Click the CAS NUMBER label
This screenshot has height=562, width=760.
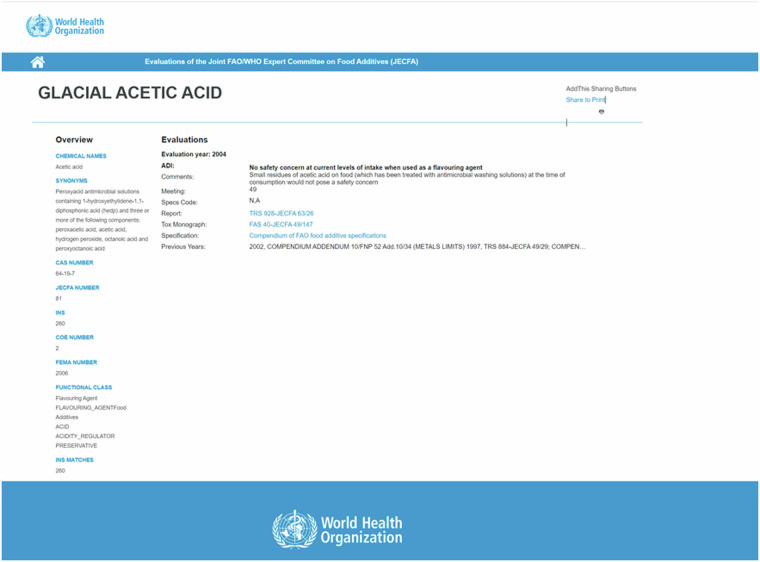[x=74, y=263]
